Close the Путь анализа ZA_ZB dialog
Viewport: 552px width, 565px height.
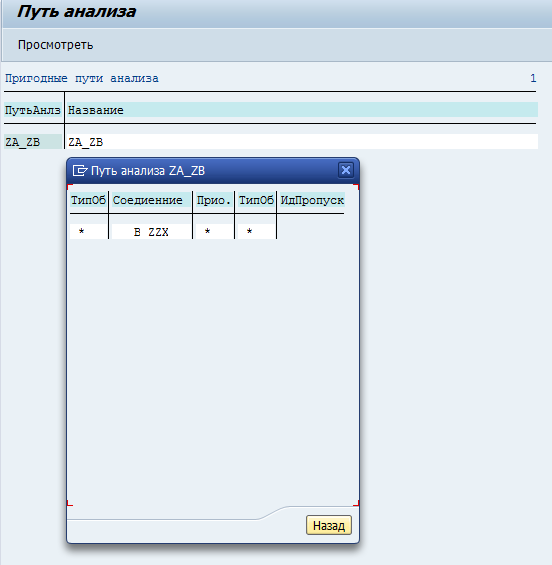click(346, 170)
